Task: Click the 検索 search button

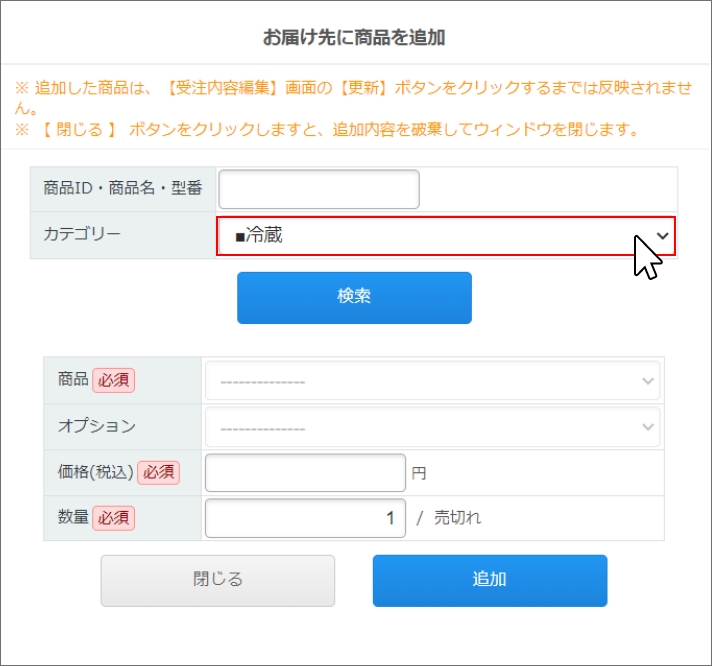Action: [354, 297]
